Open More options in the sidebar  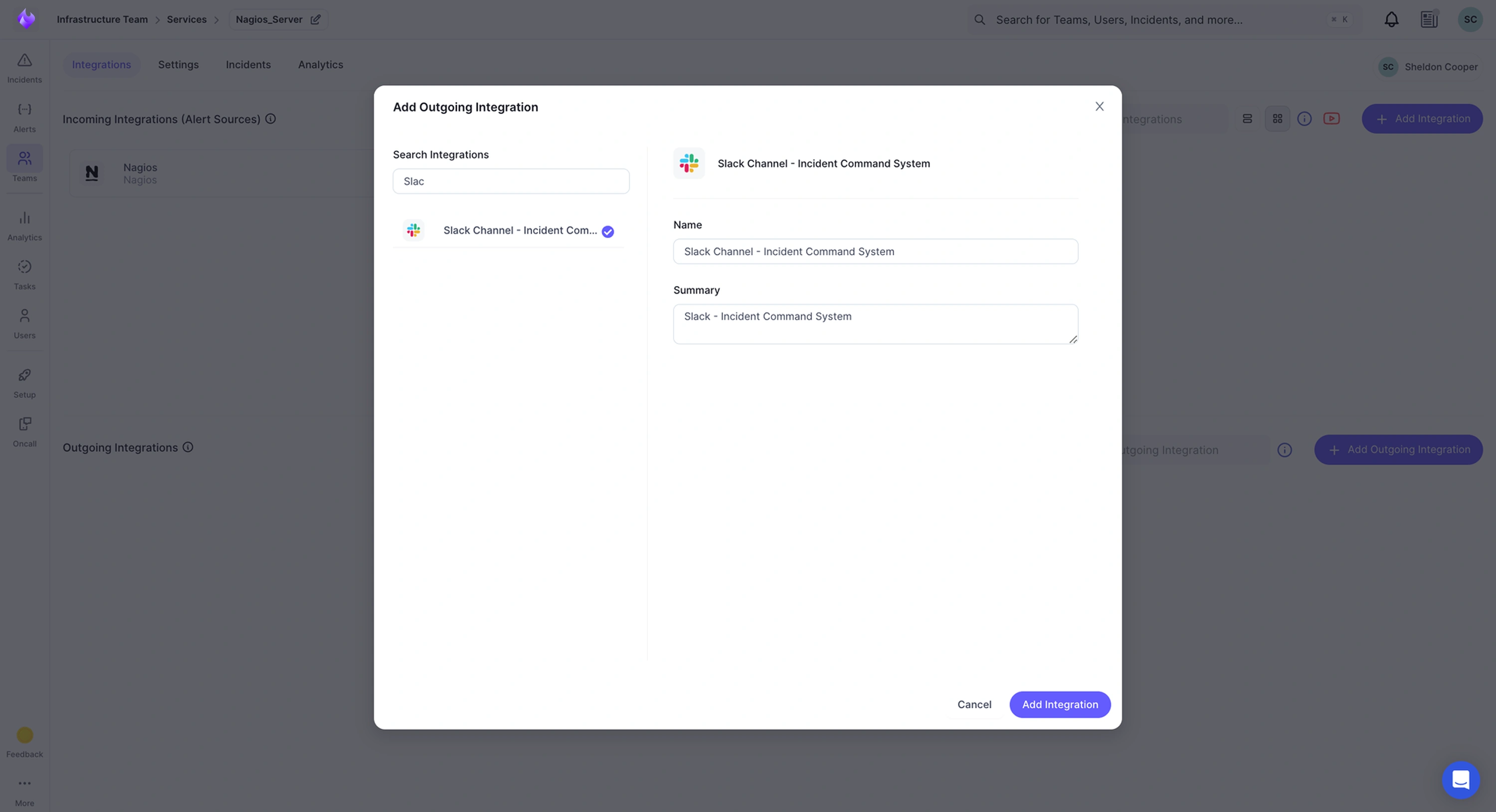point(24,790)
